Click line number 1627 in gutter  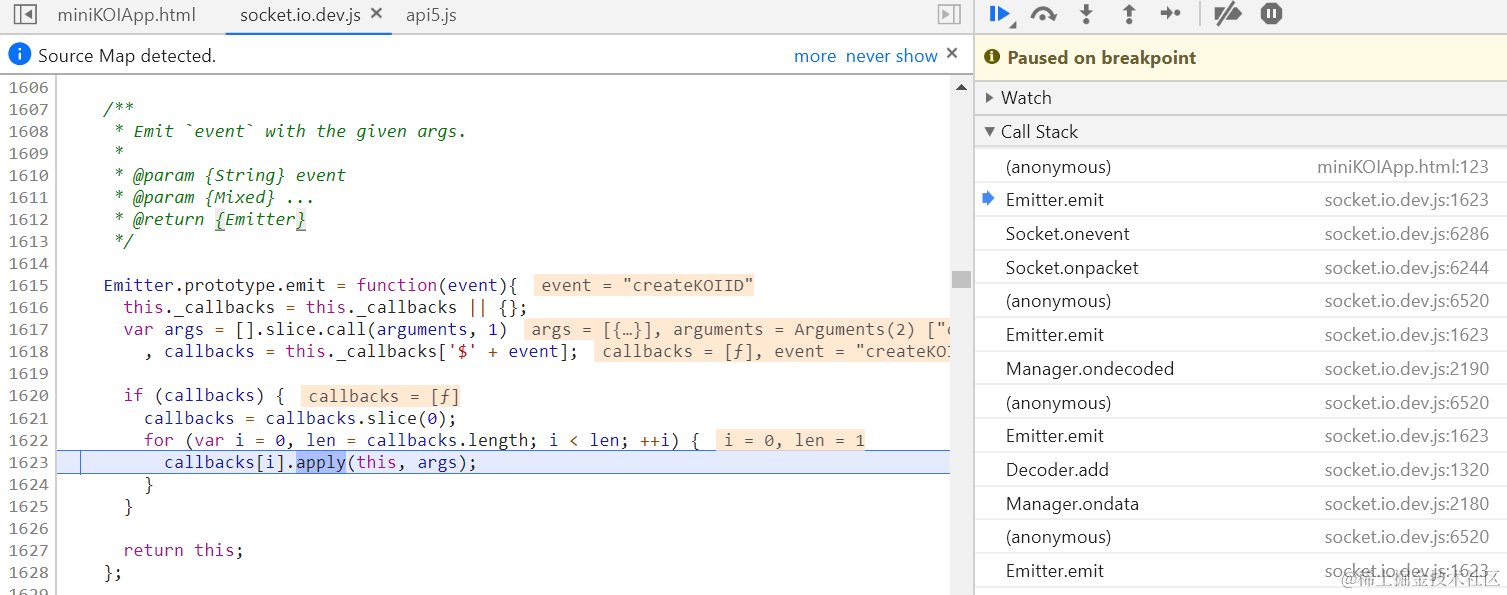(x=28, y=550)
